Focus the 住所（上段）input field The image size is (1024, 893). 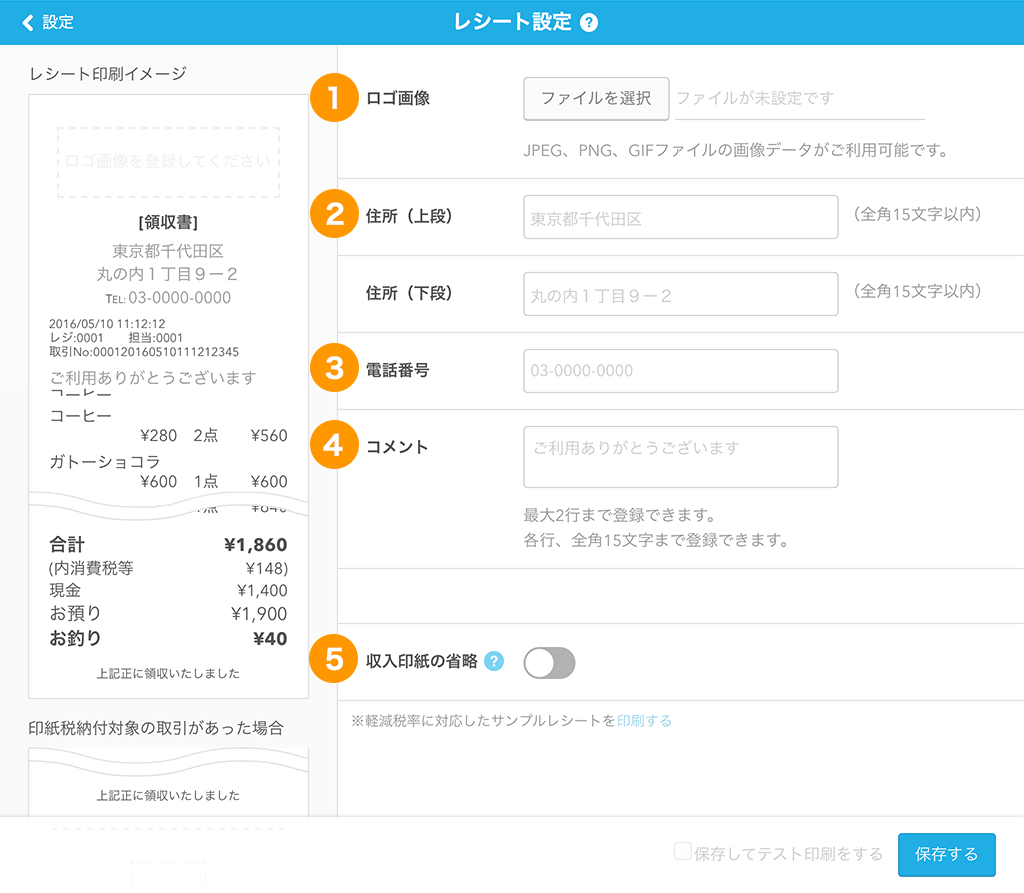(680, 218)
